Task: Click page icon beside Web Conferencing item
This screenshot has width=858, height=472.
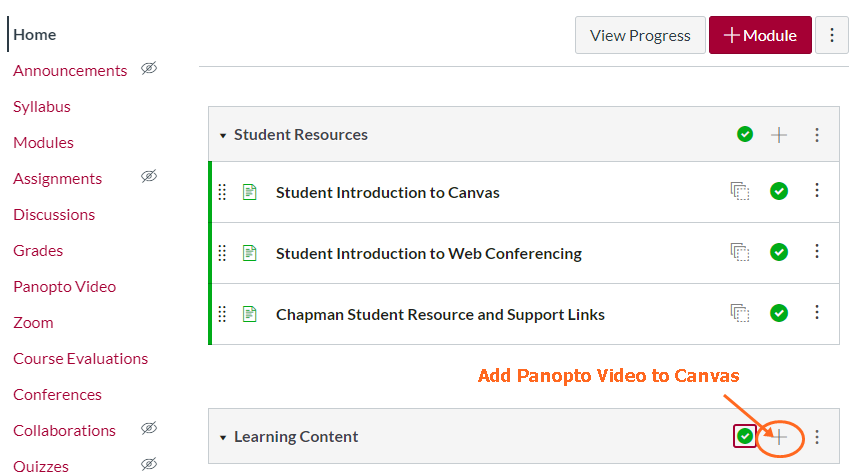Action: (250, 253)
